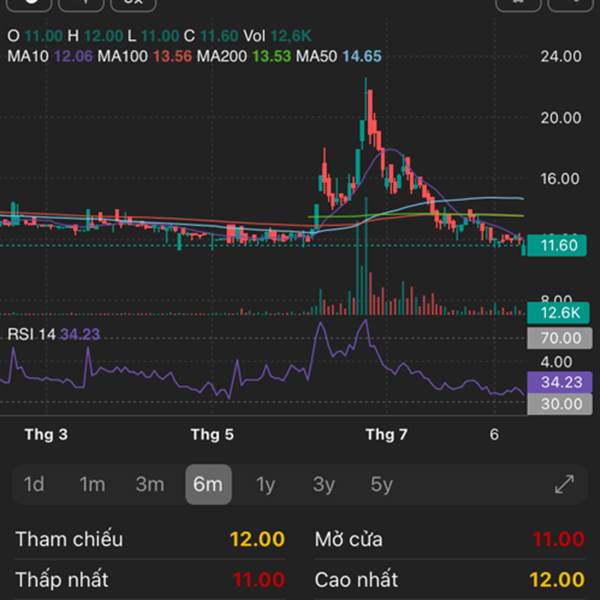Select the 1m time range
This screenshot has width=600, height=600.
click(92, 484)
